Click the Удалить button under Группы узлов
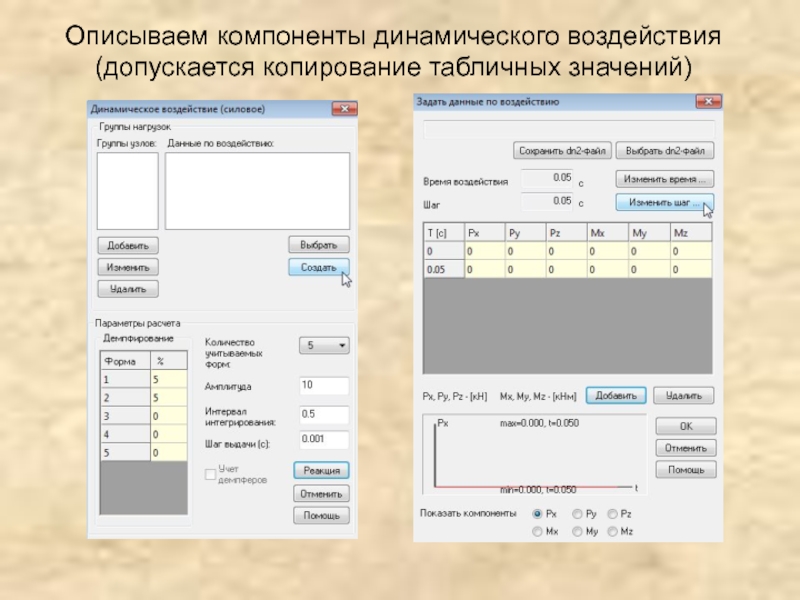Image resolution: width=800 pixels, height=600 pixels. [128, 289]
